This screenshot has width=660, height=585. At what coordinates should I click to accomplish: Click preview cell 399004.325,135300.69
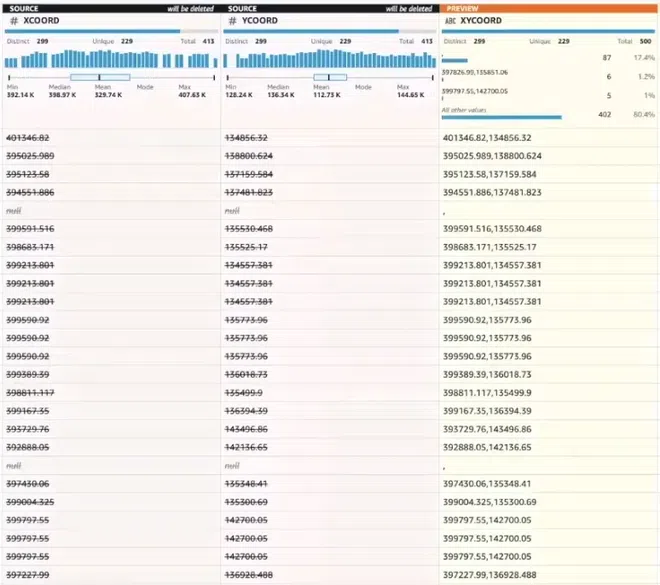click(x=490, y=502)
